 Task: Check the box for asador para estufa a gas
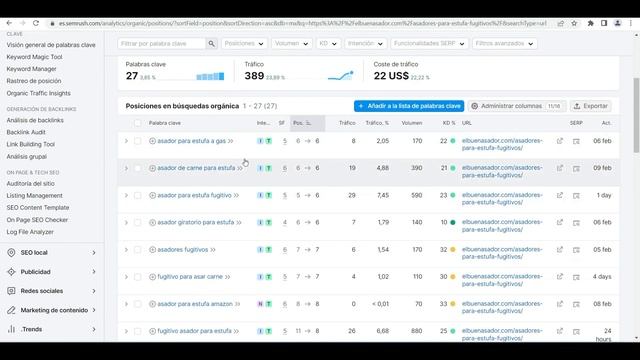138,141
